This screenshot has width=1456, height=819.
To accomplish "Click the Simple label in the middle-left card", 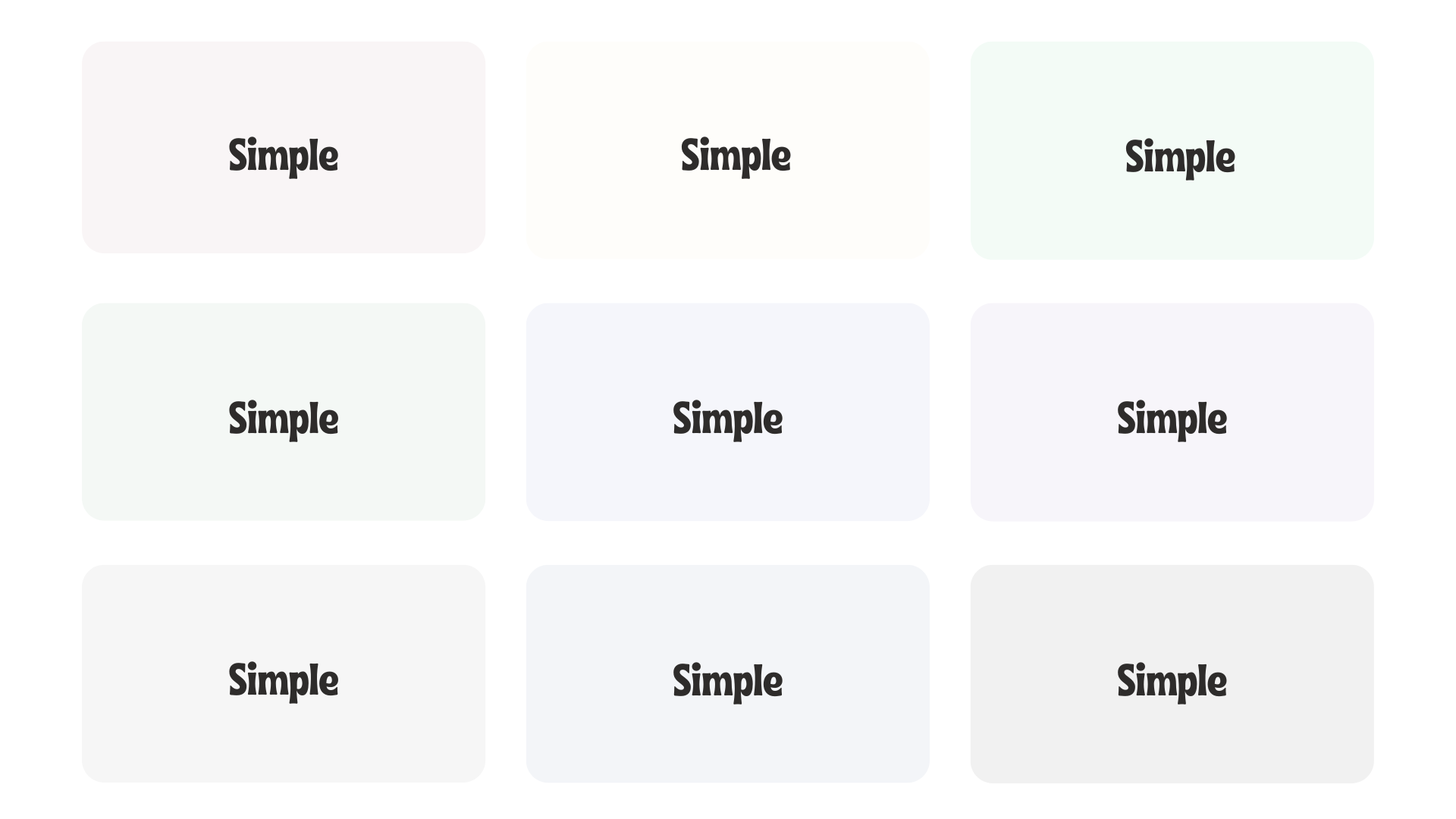I will (x=284, y=419).
